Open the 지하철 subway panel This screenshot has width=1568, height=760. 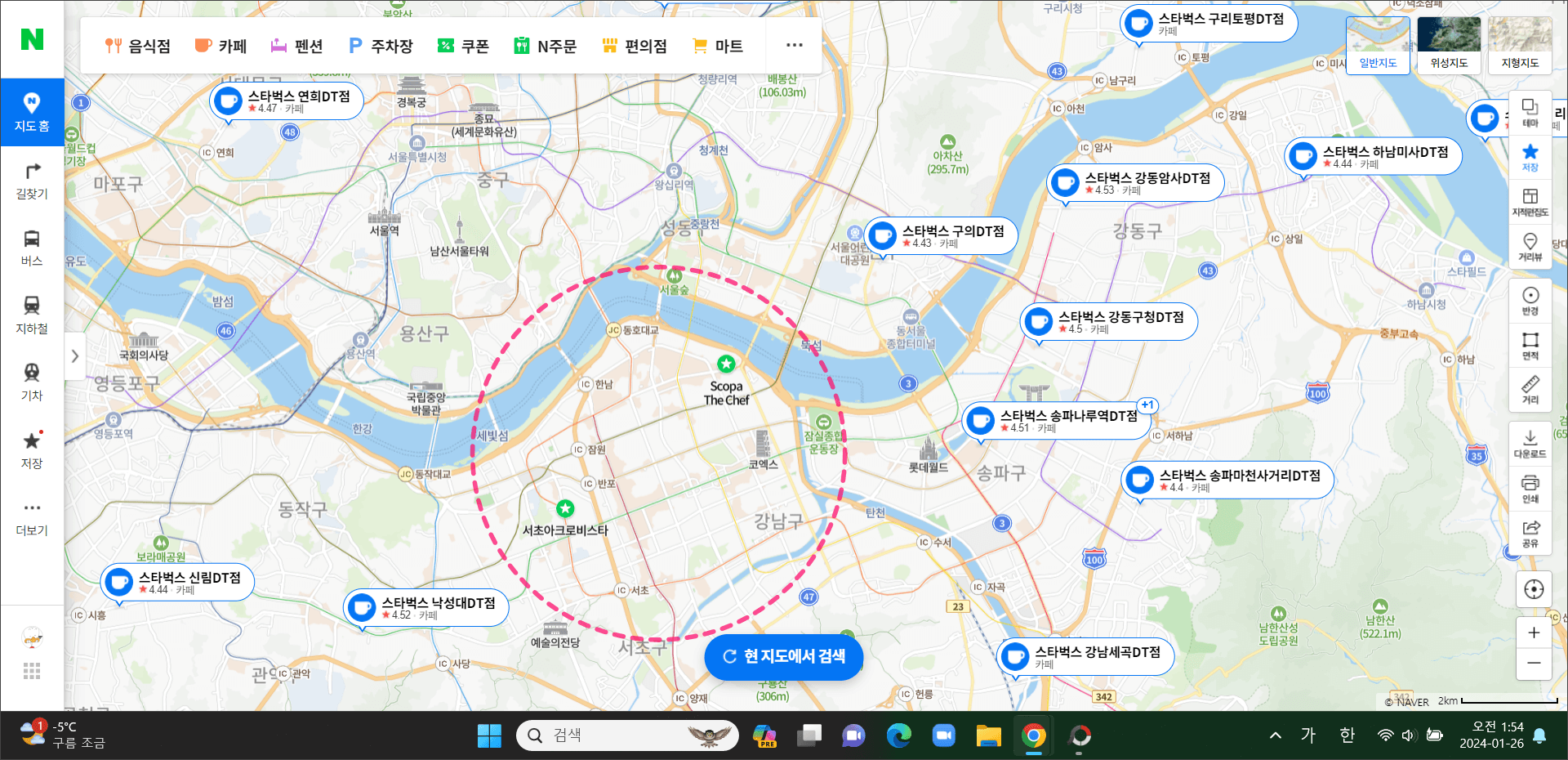point(32,315)
